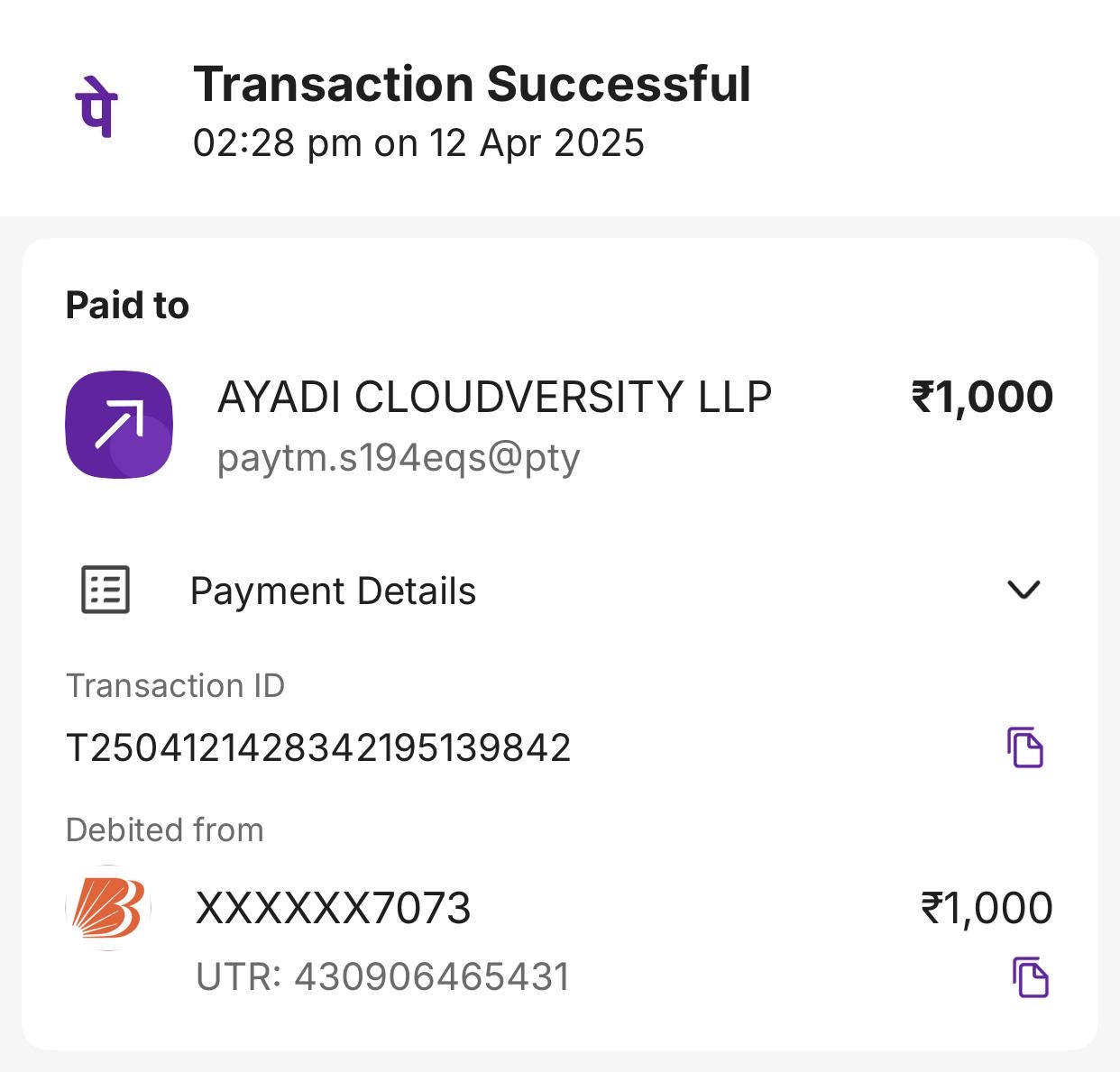Collapse Payment Details with the chevron arrow
Image resolution: width=1120 pixels, height=1072 pixels.
pyautogui.click(x=1024, y=590)
